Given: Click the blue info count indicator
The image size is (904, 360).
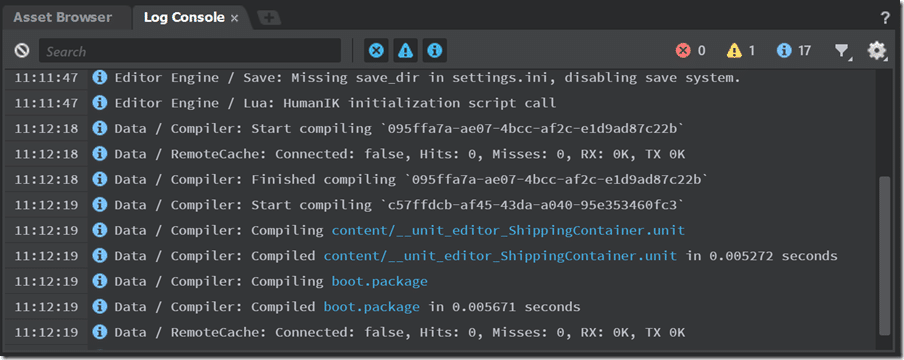Looking at the screenshot, I should coord(794,51).
